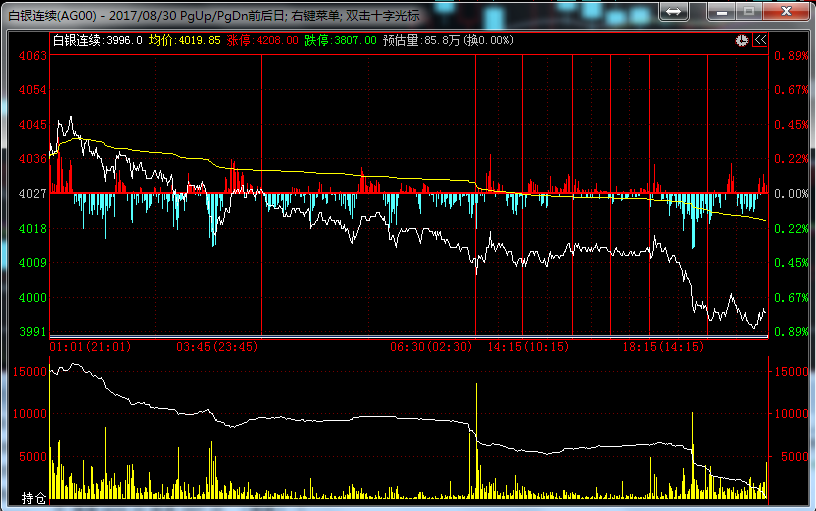
Task: Collapse the panel using the << chevron icon
Action: pos(760,40)
